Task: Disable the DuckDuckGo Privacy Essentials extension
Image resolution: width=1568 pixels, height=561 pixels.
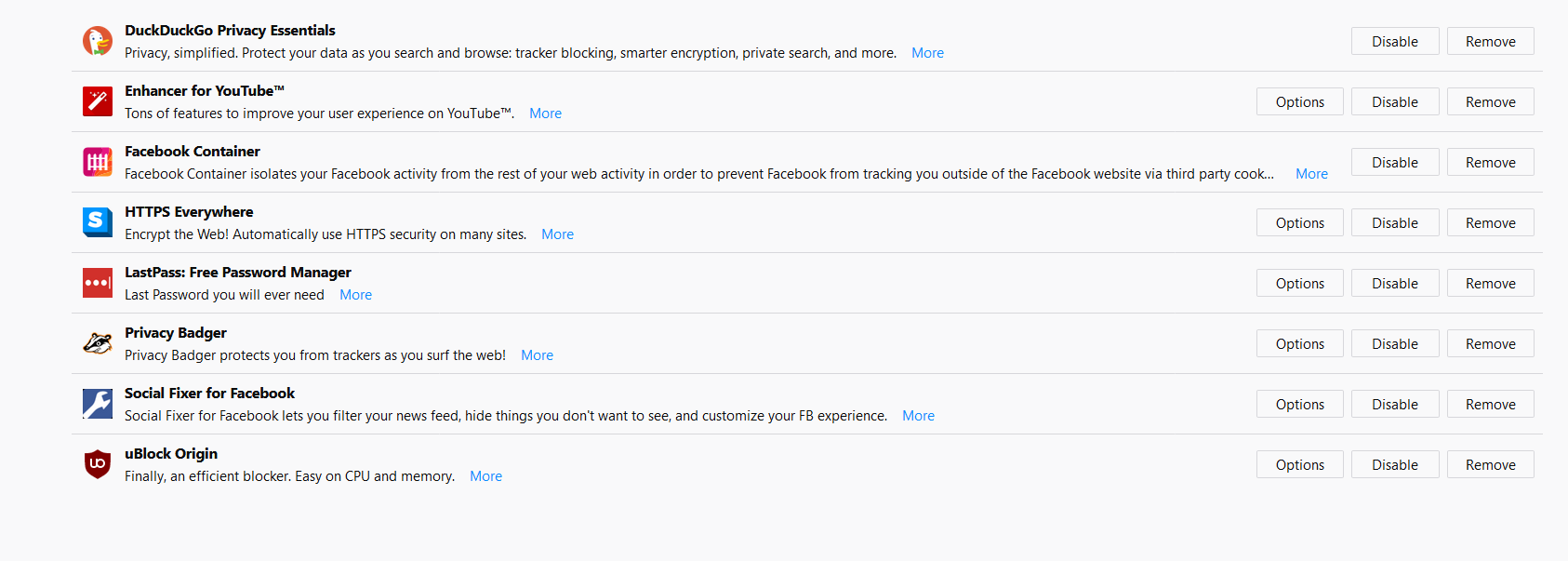Action: (1394, 42)
